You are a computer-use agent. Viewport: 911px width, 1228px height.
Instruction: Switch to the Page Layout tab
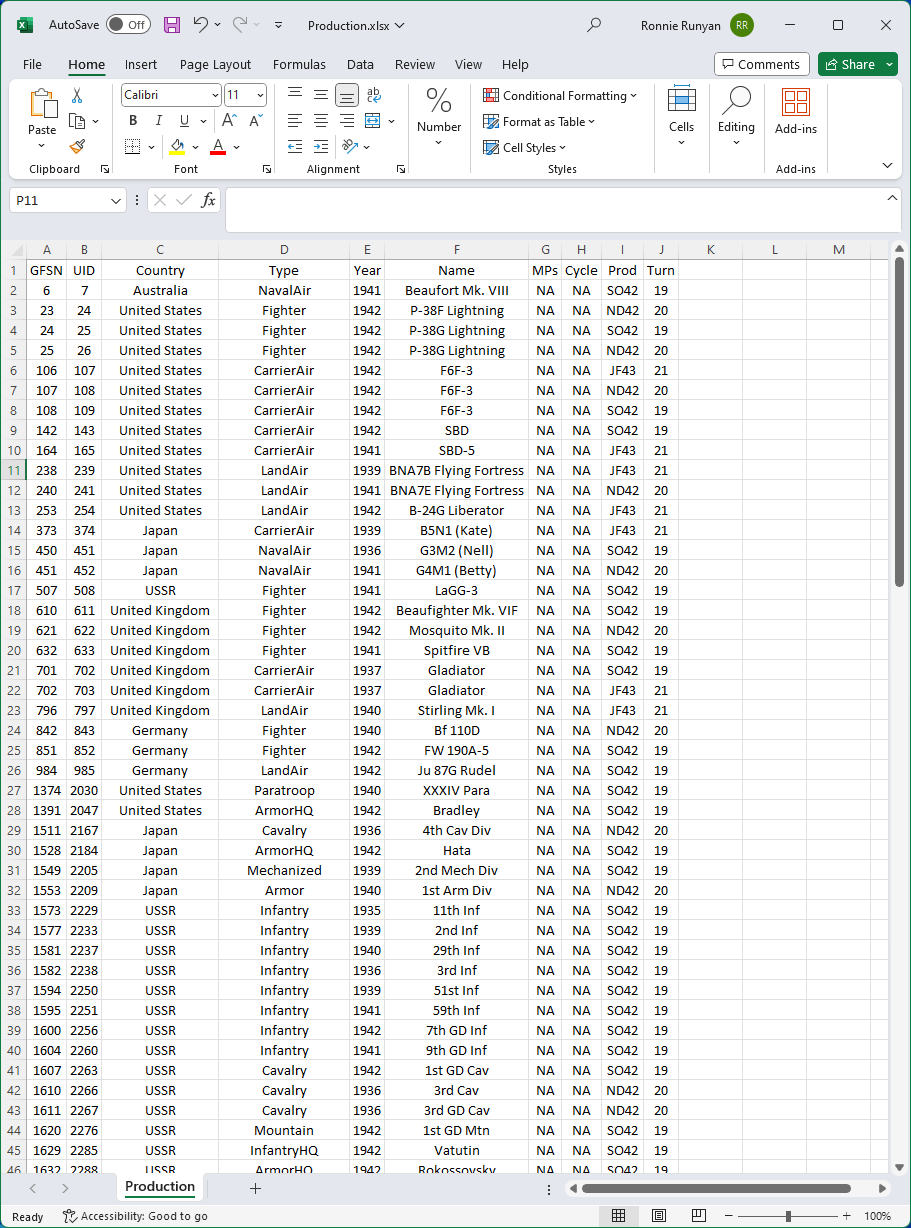[x=215, y=64]
